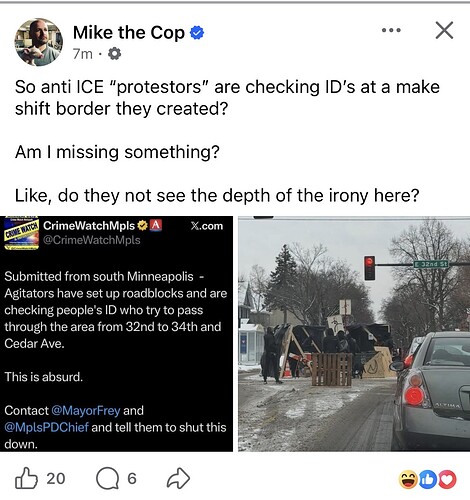The width and height of the screenshot is (470, 500).
Task: Open the Mike the Cop page name
Action: point(129,33)
